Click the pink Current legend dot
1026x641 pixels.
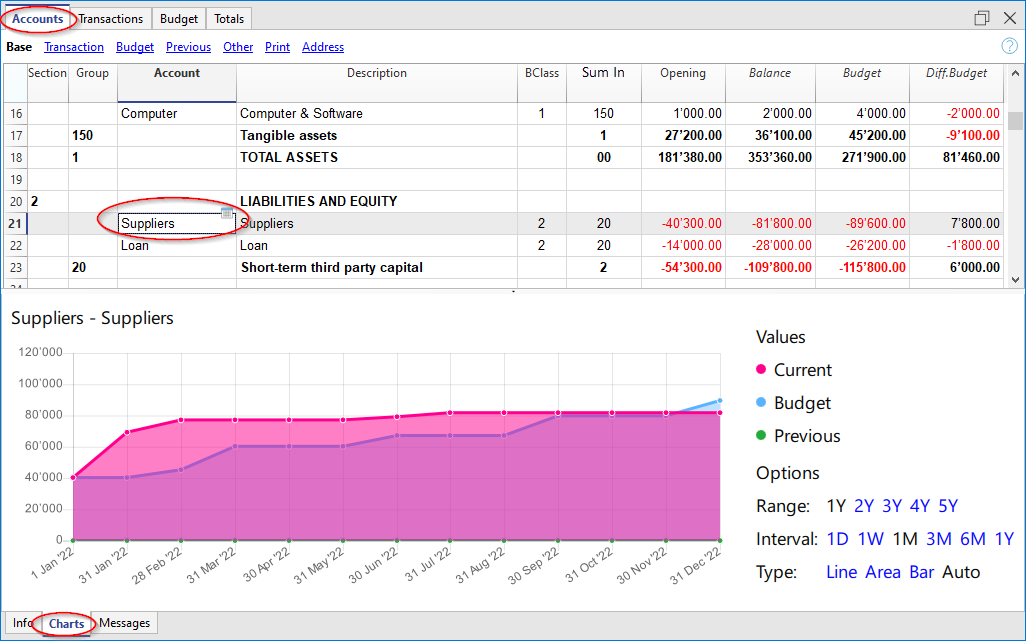click(x=761, y=370)
